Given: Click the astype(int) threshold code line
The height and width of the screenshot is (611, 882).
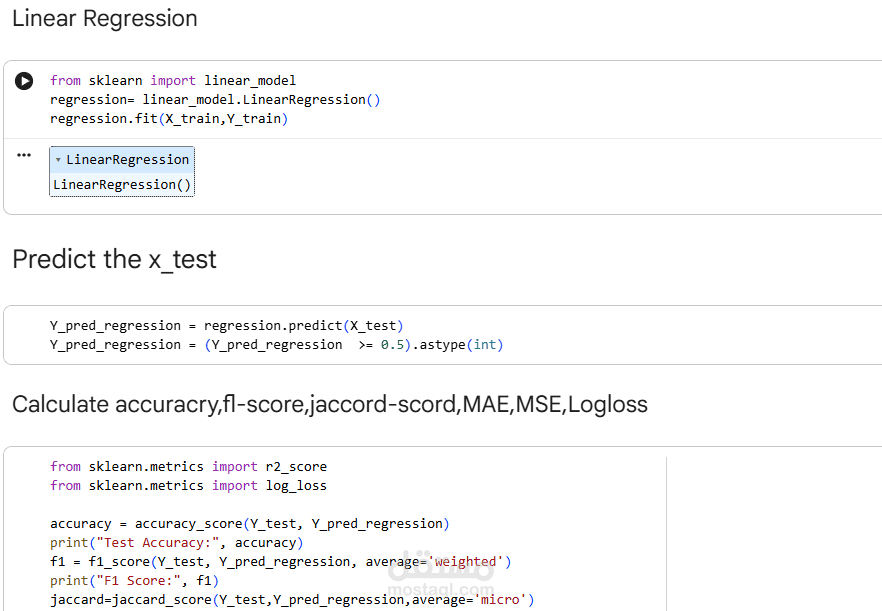Looking at the screenshot, I should (277, 345).
